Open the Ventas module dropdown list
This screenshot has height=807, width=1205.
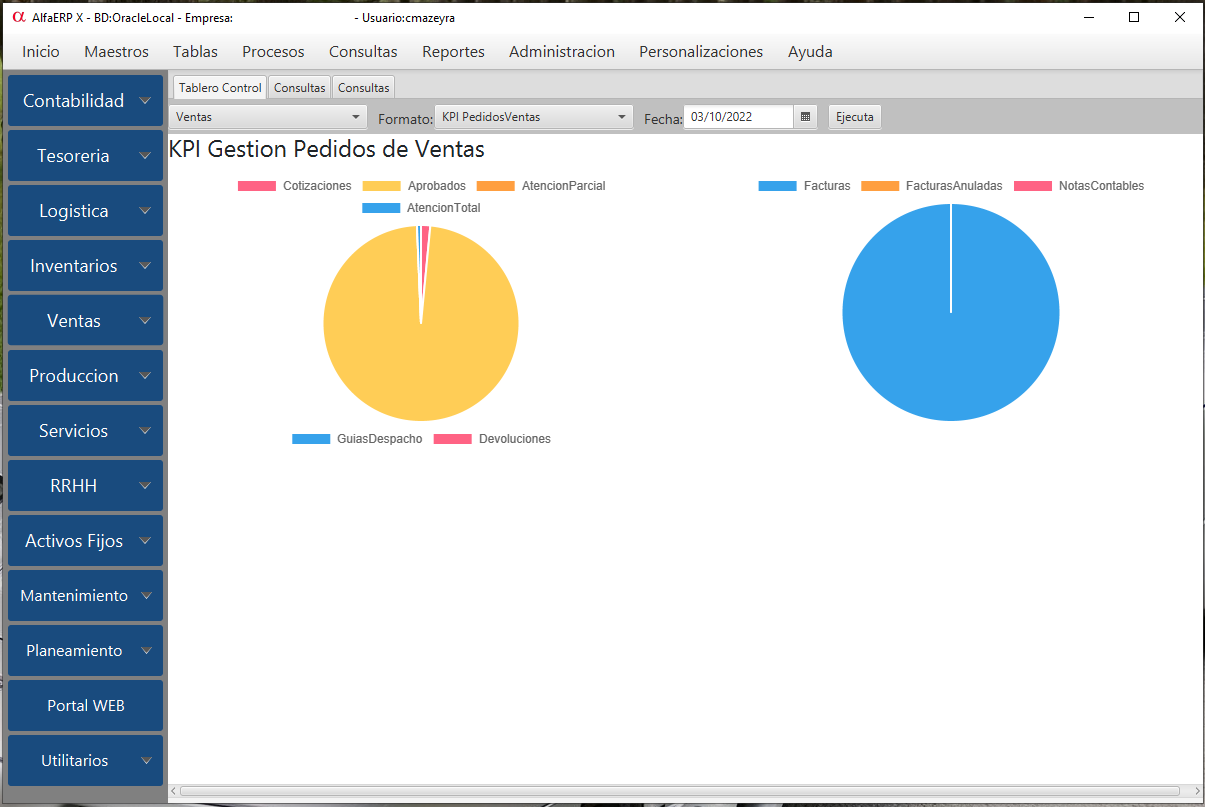[x=267, y=117]
